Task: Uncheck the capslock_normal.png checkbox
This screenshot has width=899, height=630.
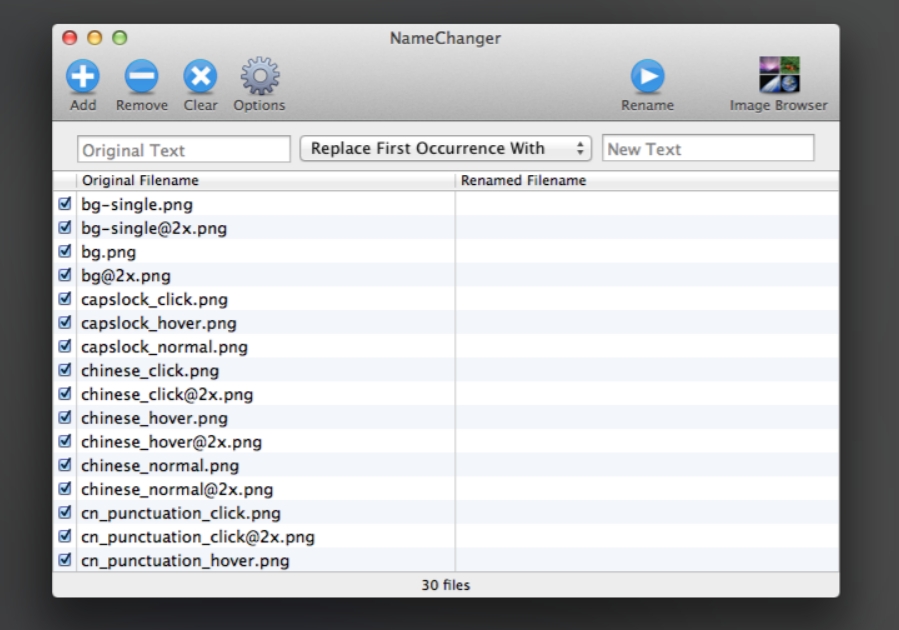Action: tap(65, 346)
